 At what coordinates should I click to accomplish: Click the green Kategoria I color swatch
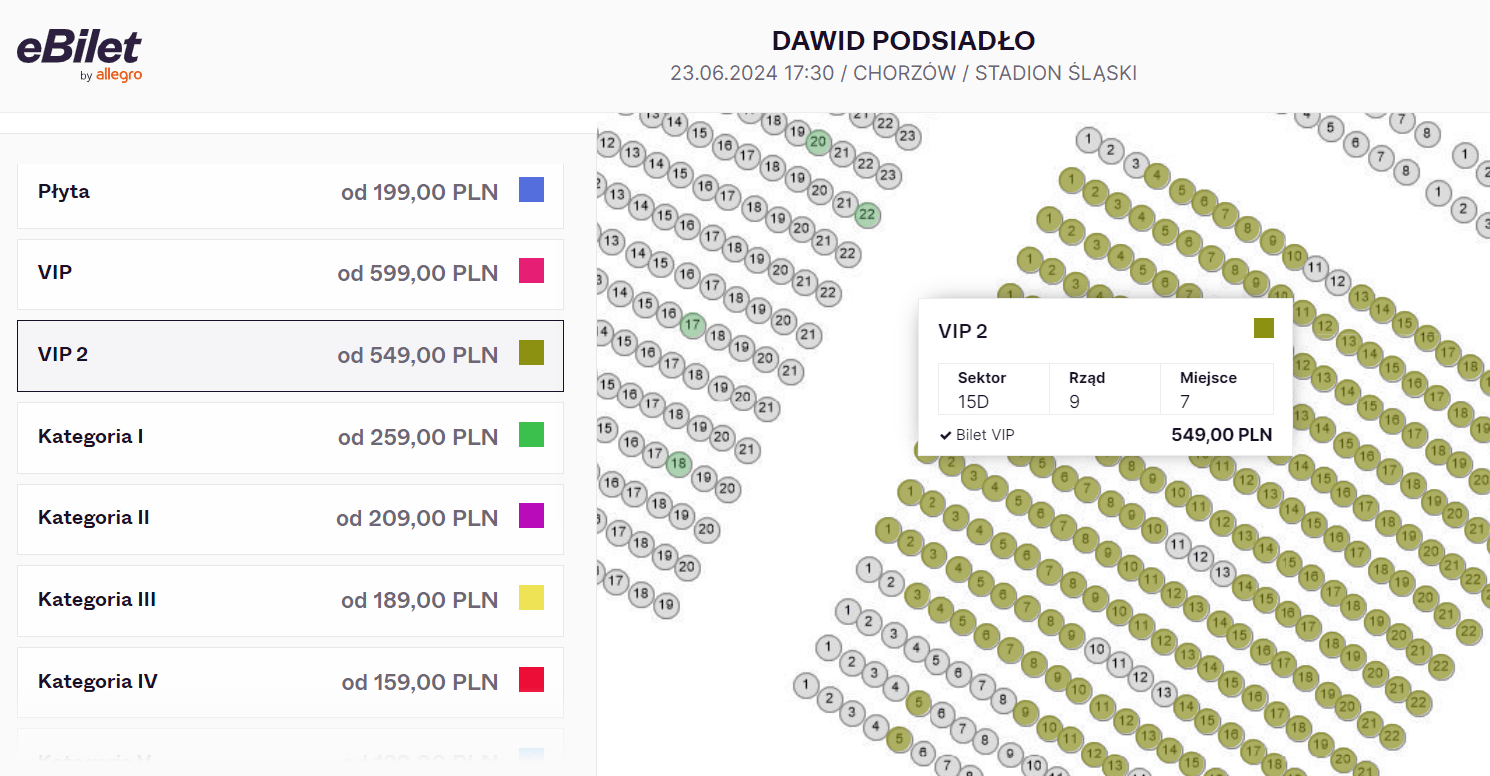[531, 435]
